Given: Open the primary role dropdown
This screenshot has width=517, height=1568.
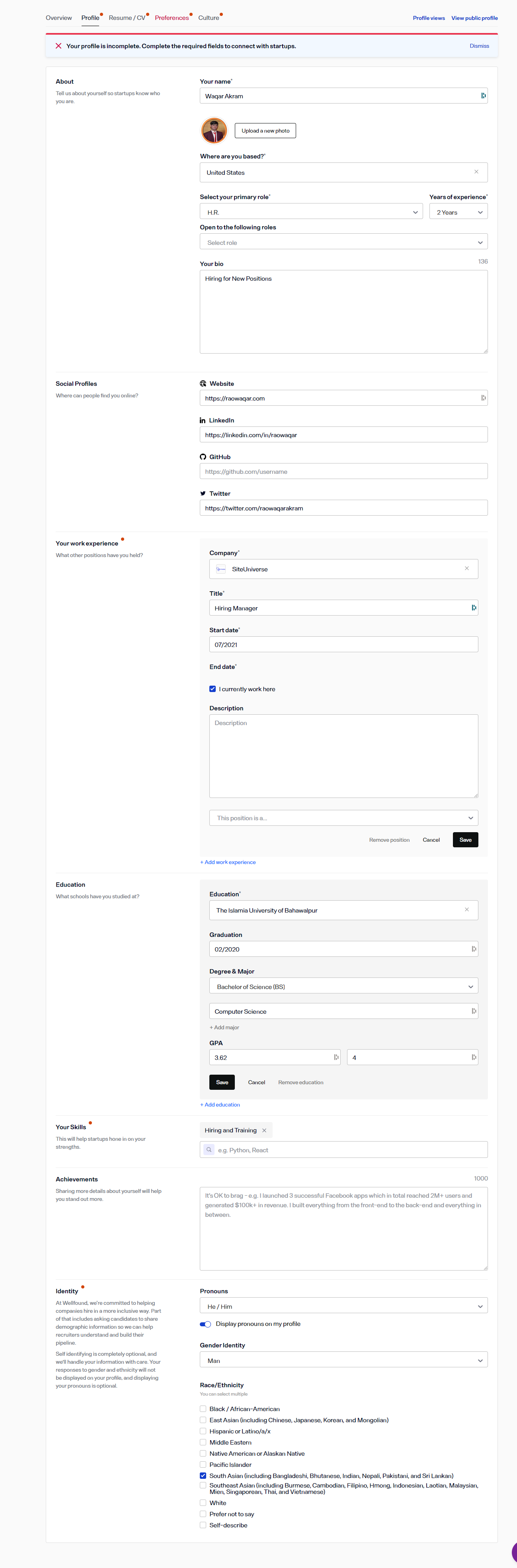Looking at the screenshot, I should [311, 212].
